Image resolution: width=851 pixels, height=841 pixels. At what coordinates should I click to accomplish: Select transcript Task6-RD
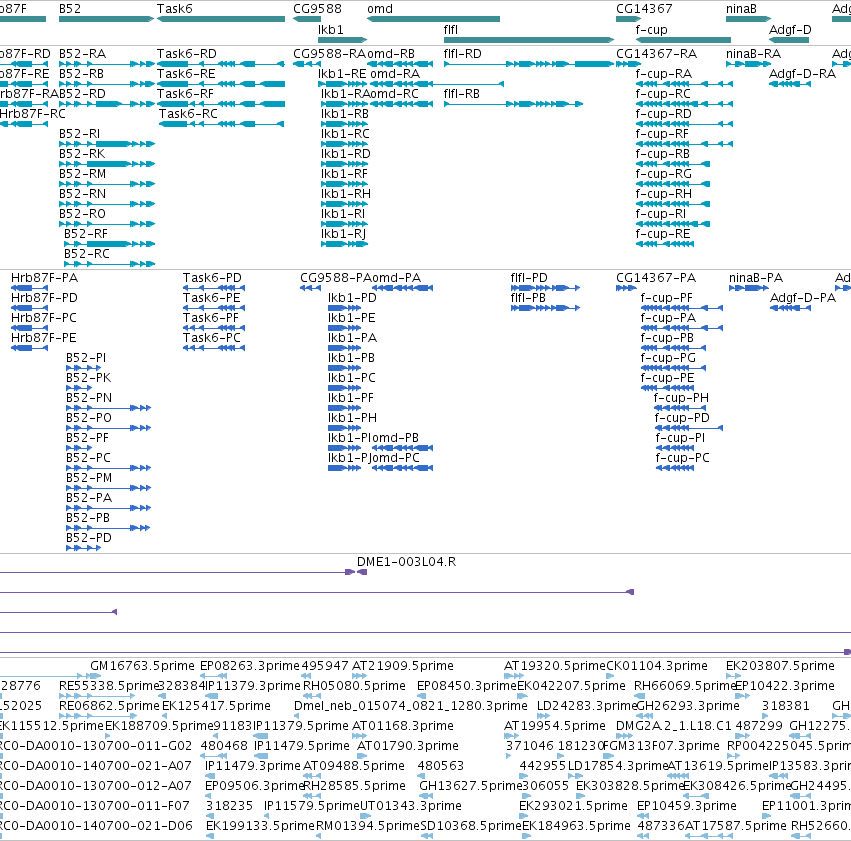click(187, 54)
